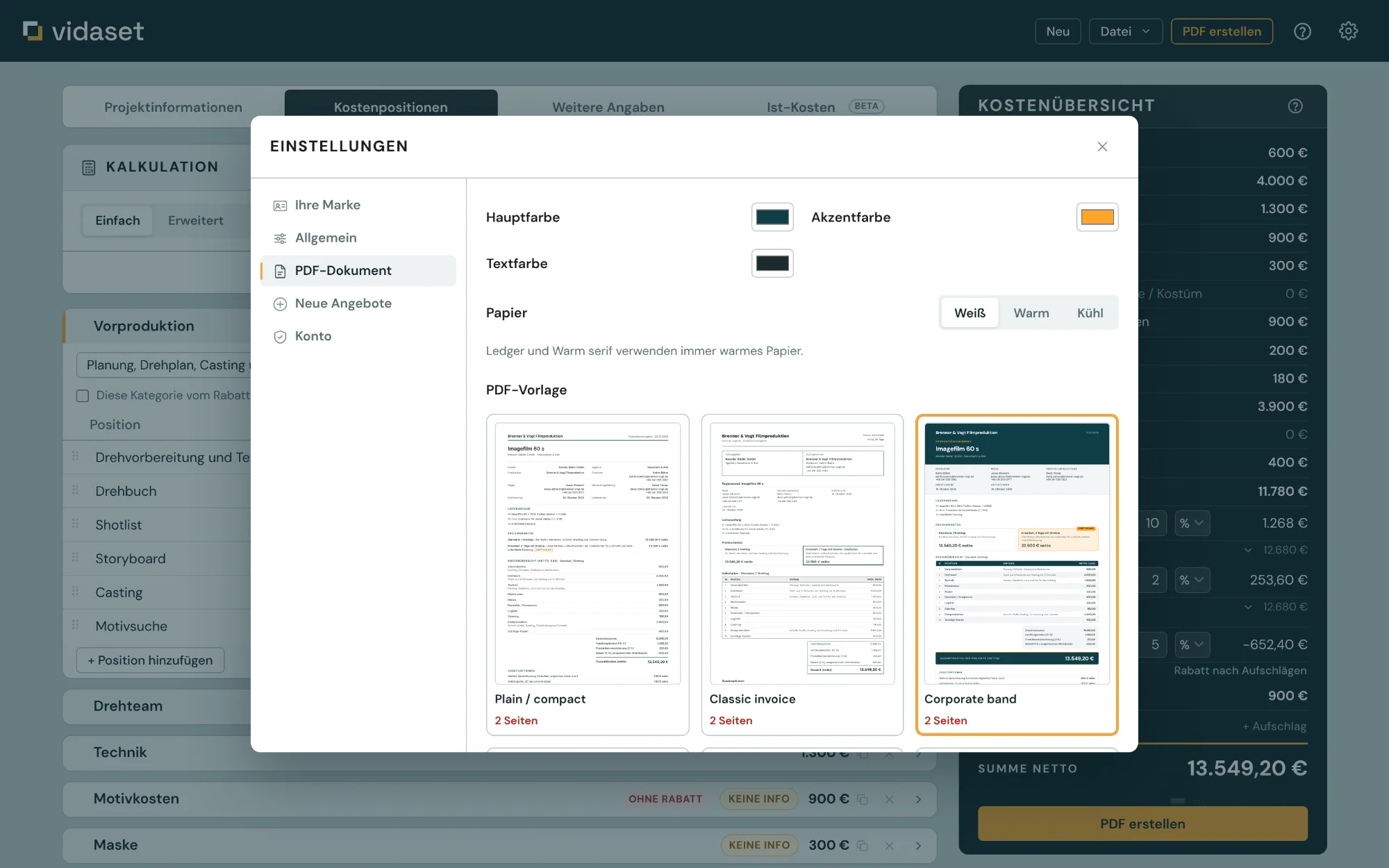Image resolution: width=1389 pixels, height=868 pixels.
Task: Open help via top bar question icon
Action: point(1302,31)
